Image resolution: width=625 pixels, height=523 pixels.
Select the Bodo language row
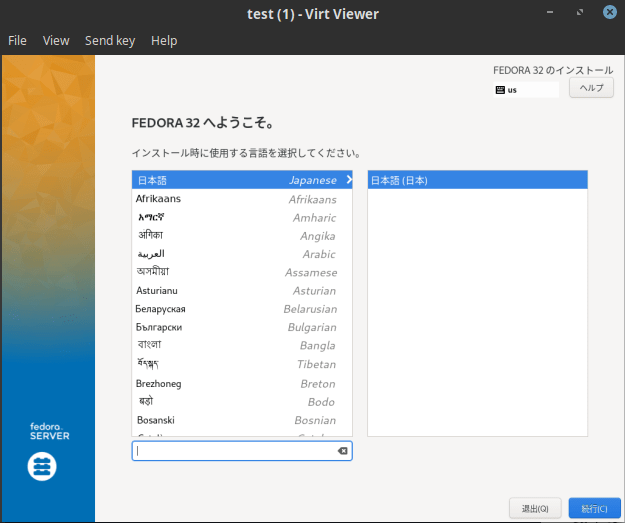pos(242,402)
